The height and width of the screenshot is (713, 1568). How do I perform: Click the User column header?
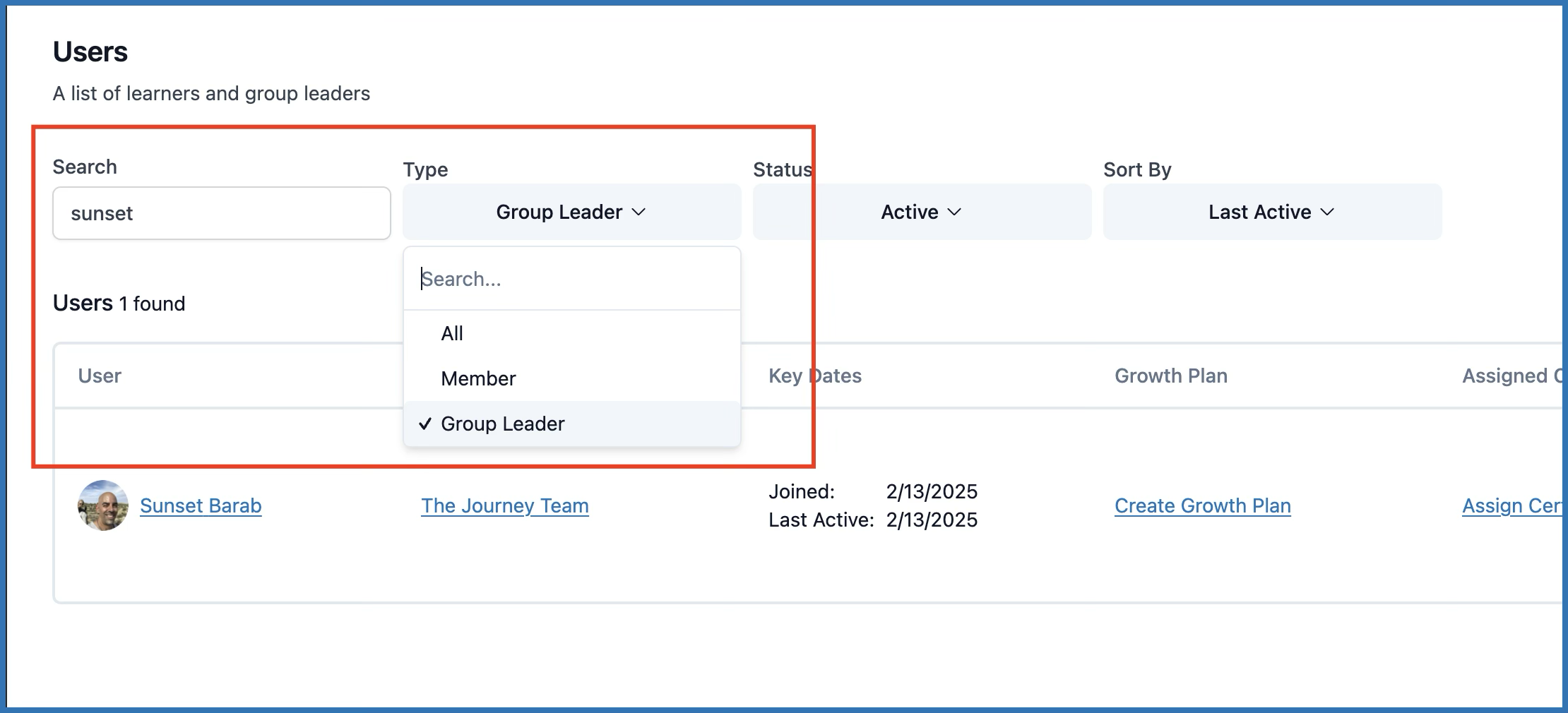[100, 376]
